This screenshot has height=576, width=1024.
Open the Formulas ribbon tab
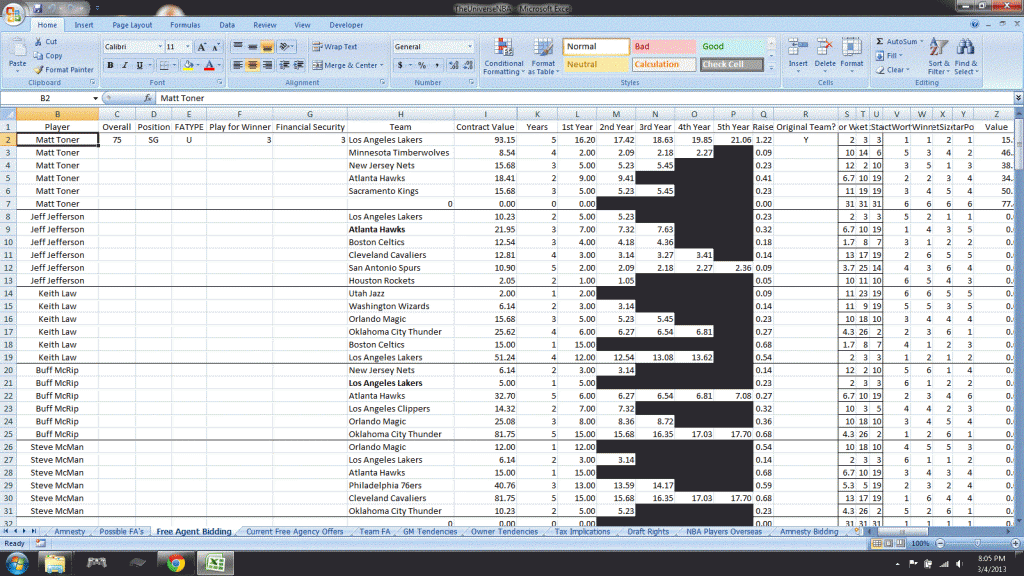[x=185, y=25]
